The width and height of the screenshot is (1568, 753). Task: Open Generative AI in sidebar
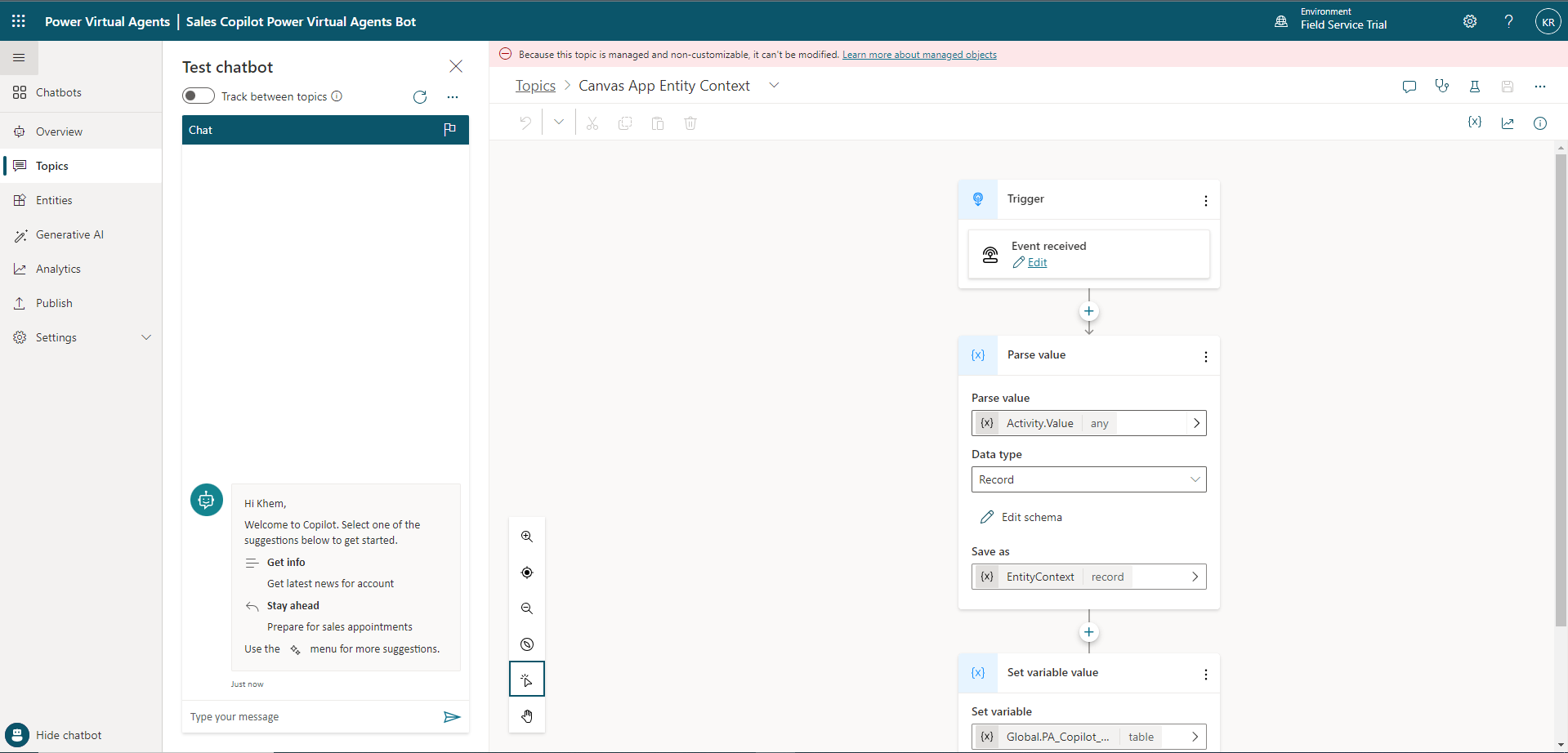click(69, 234)
